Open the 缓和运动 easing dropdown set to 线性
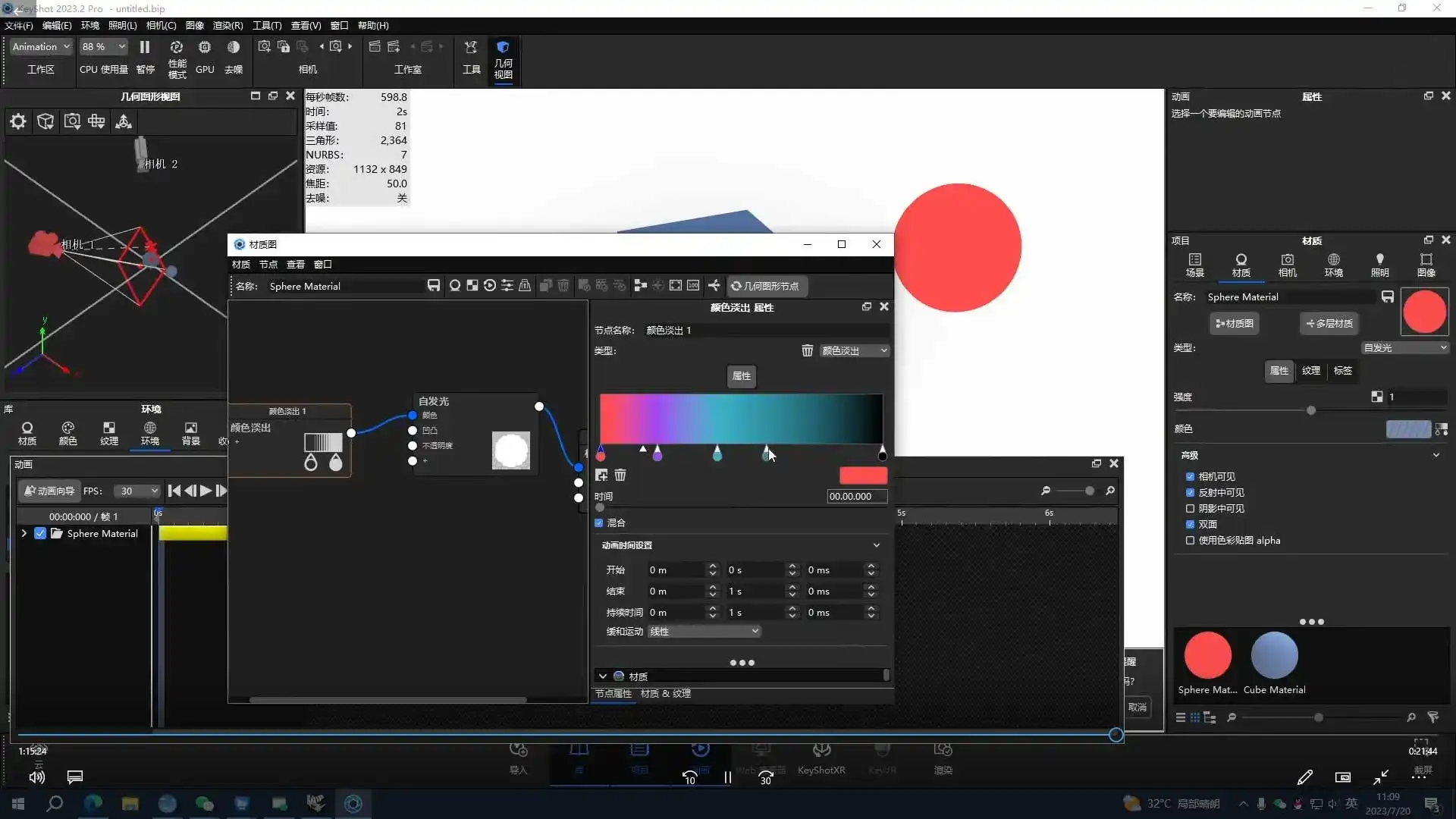Image resolution: width=1456 pixels, height=819 pixels. 704,632
